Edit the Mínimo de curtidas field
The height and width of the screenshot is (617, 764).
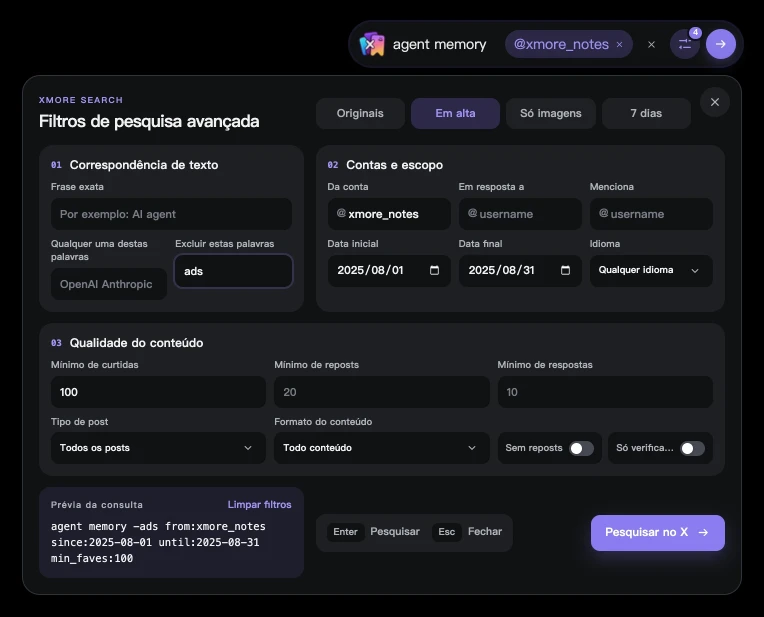(x=158, y=392)
